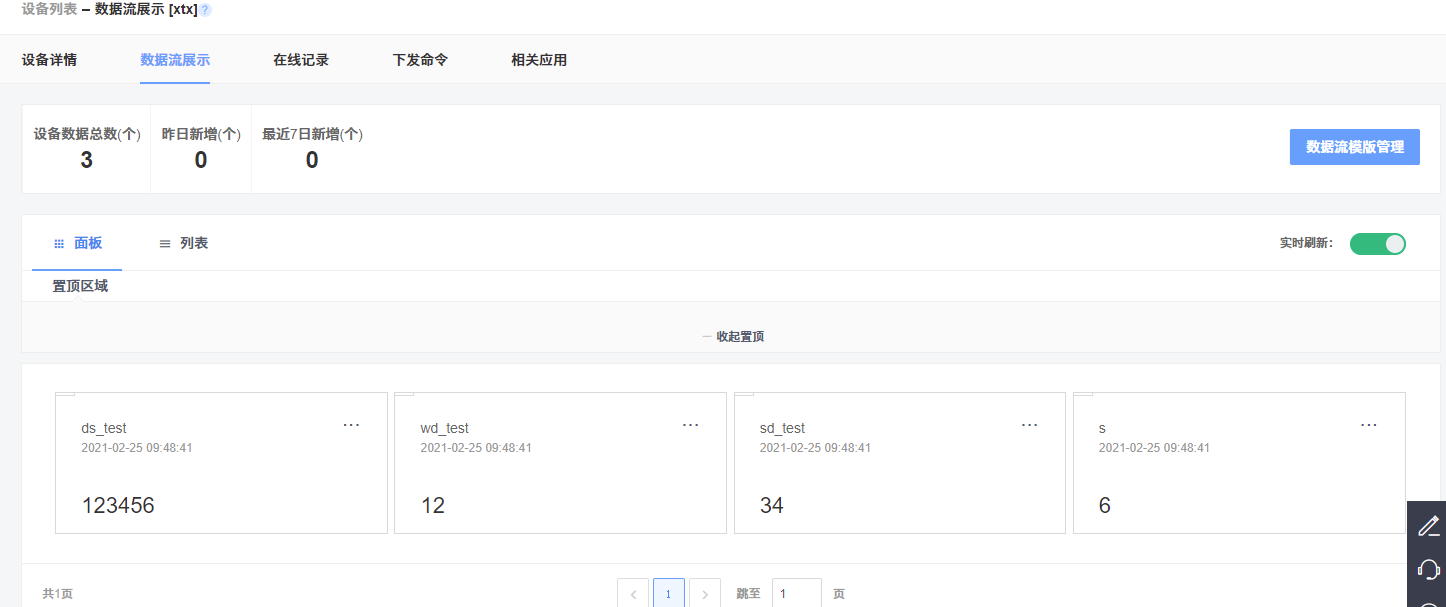Go to the next page arrow
The width and height of the screenshot is (1446, 607).
[705, 594]
